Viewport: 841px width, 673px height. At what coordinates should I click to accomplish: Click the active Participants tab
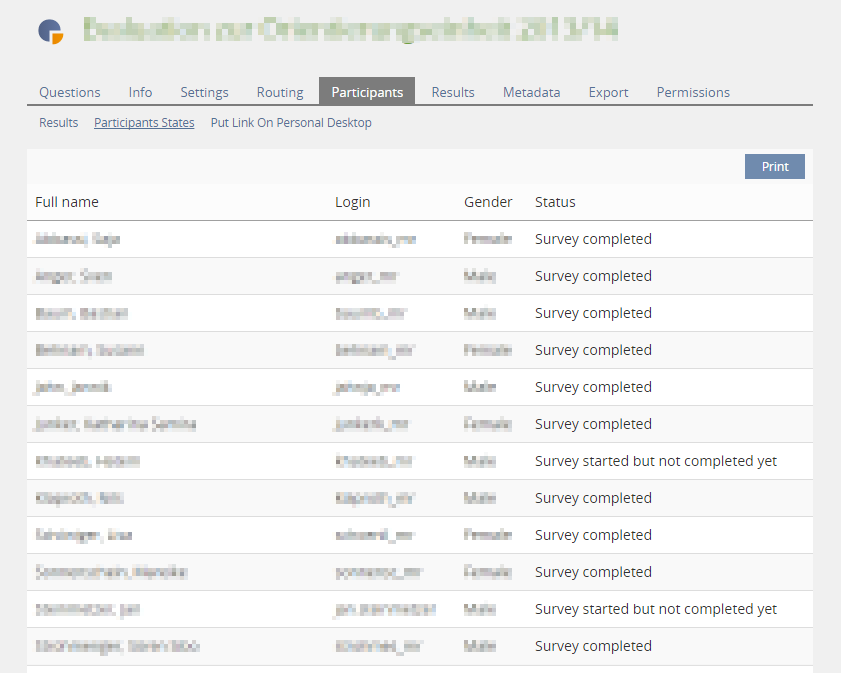tap(367, 92)
